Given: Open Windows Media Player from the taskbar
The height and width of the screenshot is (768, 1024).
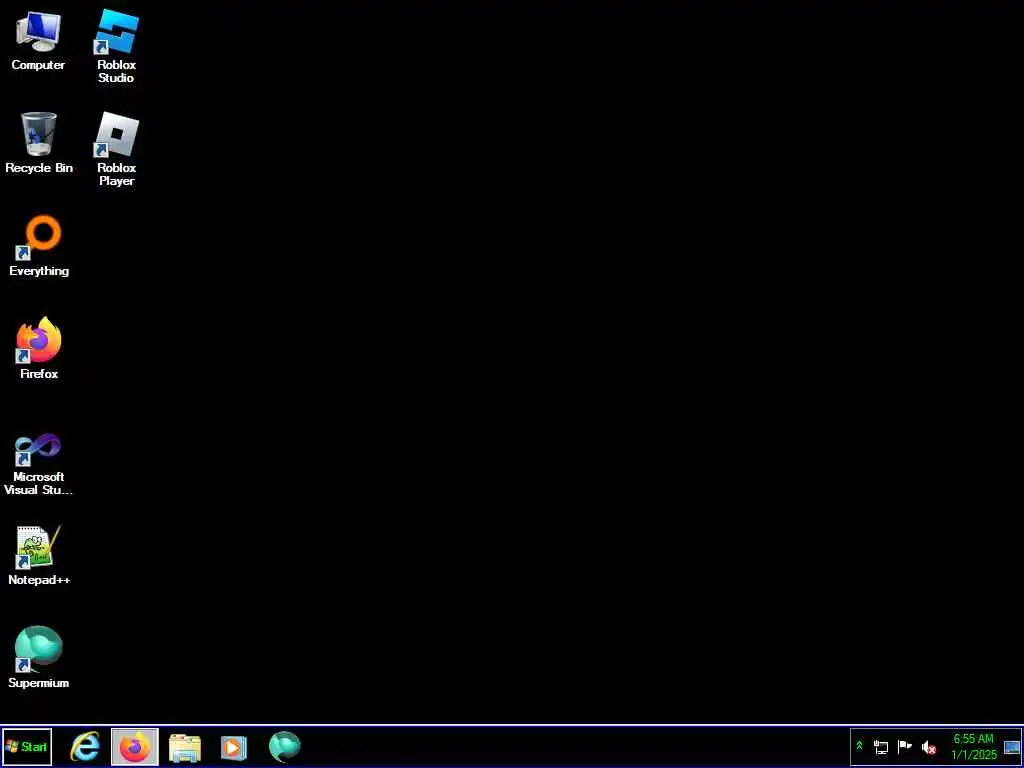Looking at the screenshot, I should coord(234,747).
